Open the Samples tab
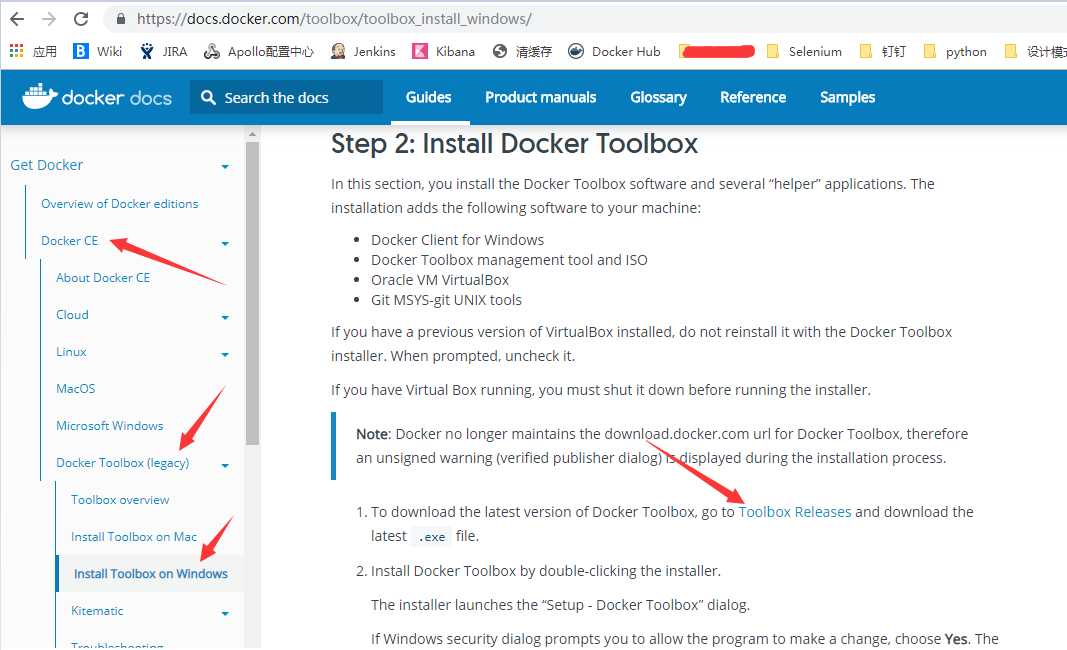1067x650 pixels. coord(847,97)
